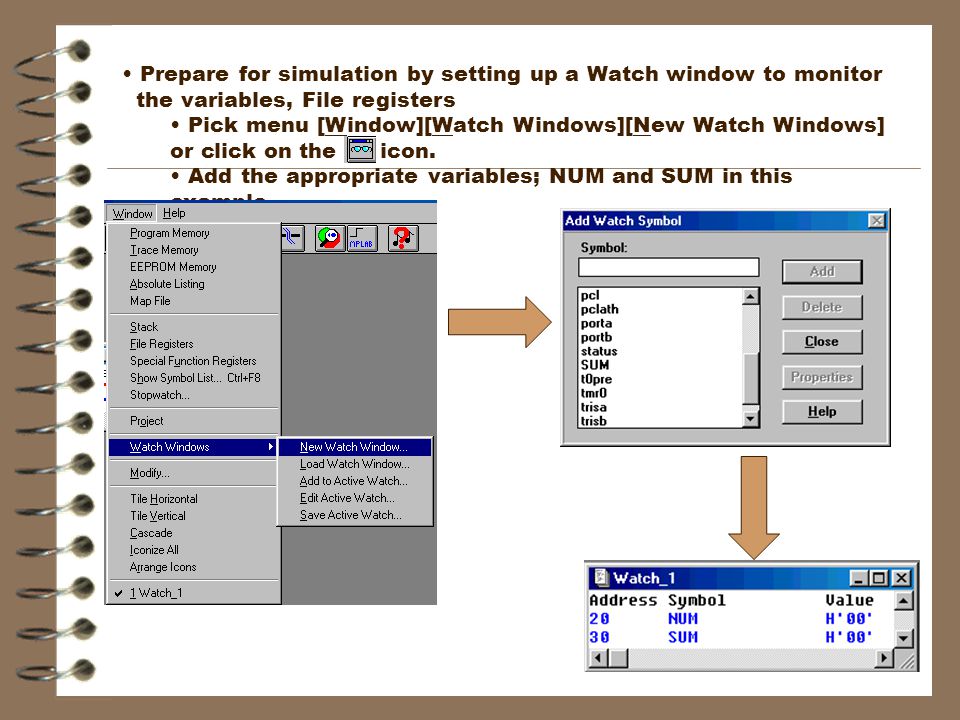Click symbol list scroll up arrow
Image resolution: width=960 pixels, height=720 pixels.
(x=751, y=296)
